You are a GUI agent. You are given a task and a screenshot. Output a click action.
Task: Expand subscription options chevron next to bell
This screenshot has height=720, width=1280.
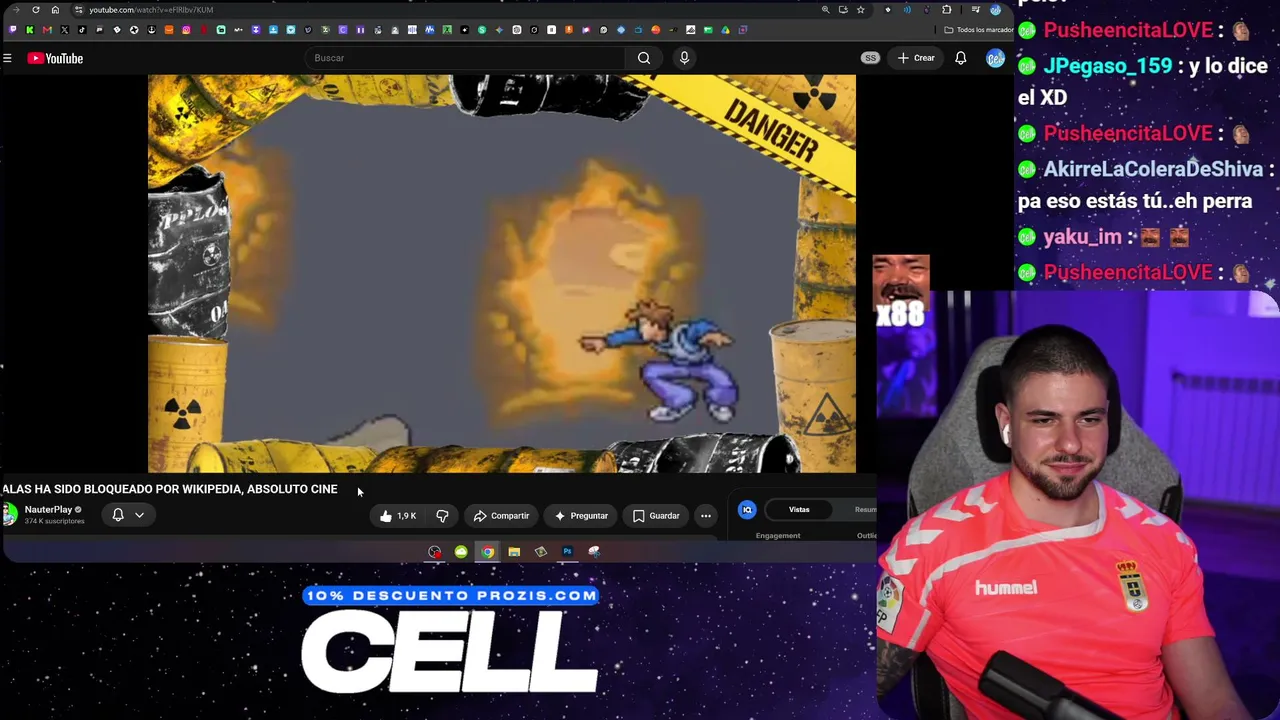(x=139, y=515)
